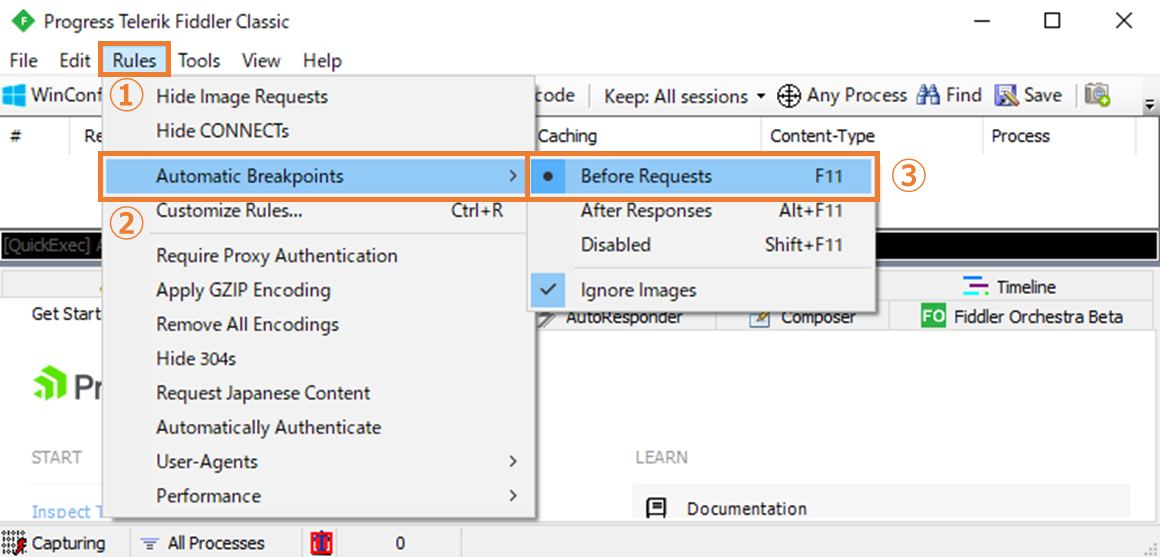
Task: Click the WinConfig Windows logo icon
Action: [14, 96]
